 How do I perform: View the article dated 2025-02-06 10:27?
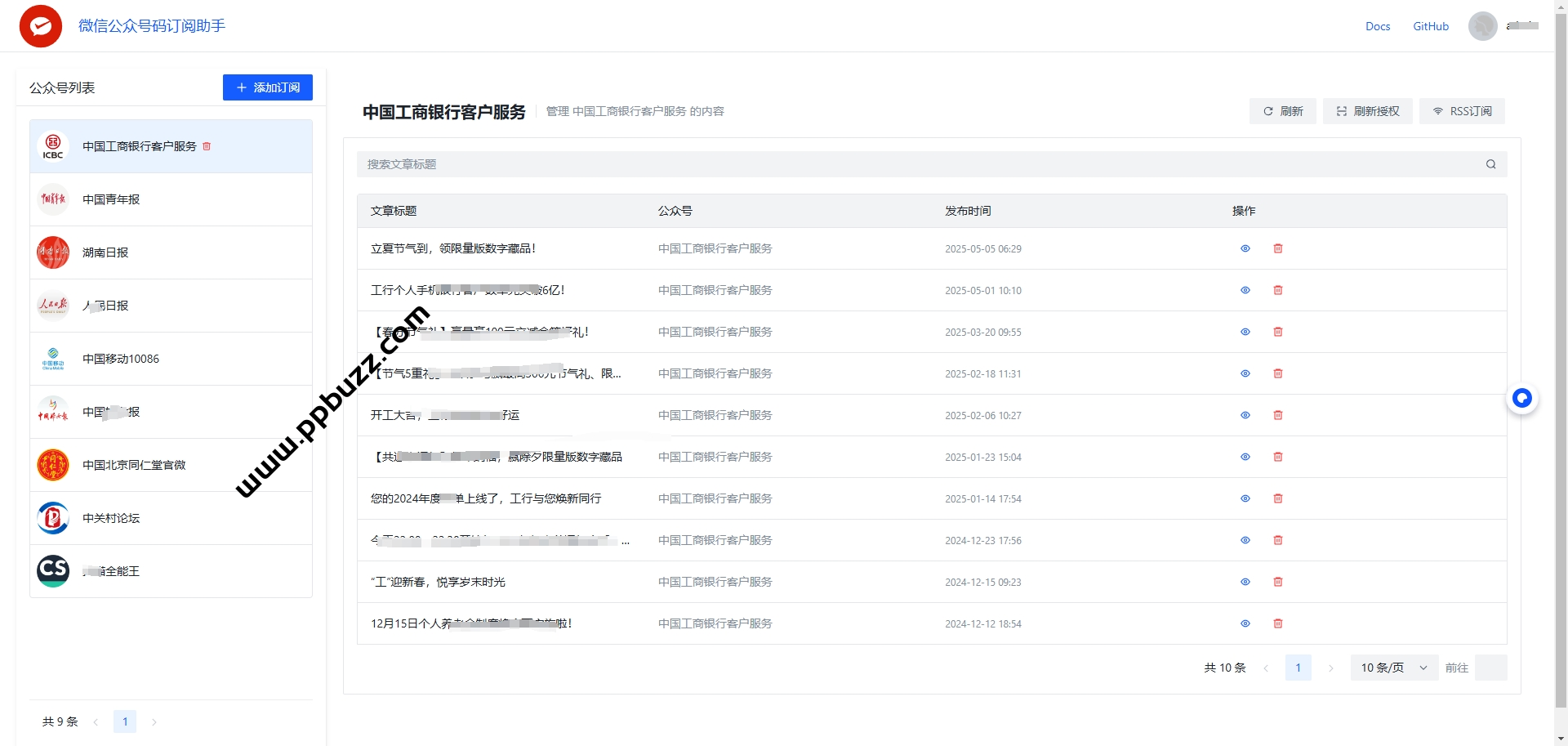[1245, 415]
